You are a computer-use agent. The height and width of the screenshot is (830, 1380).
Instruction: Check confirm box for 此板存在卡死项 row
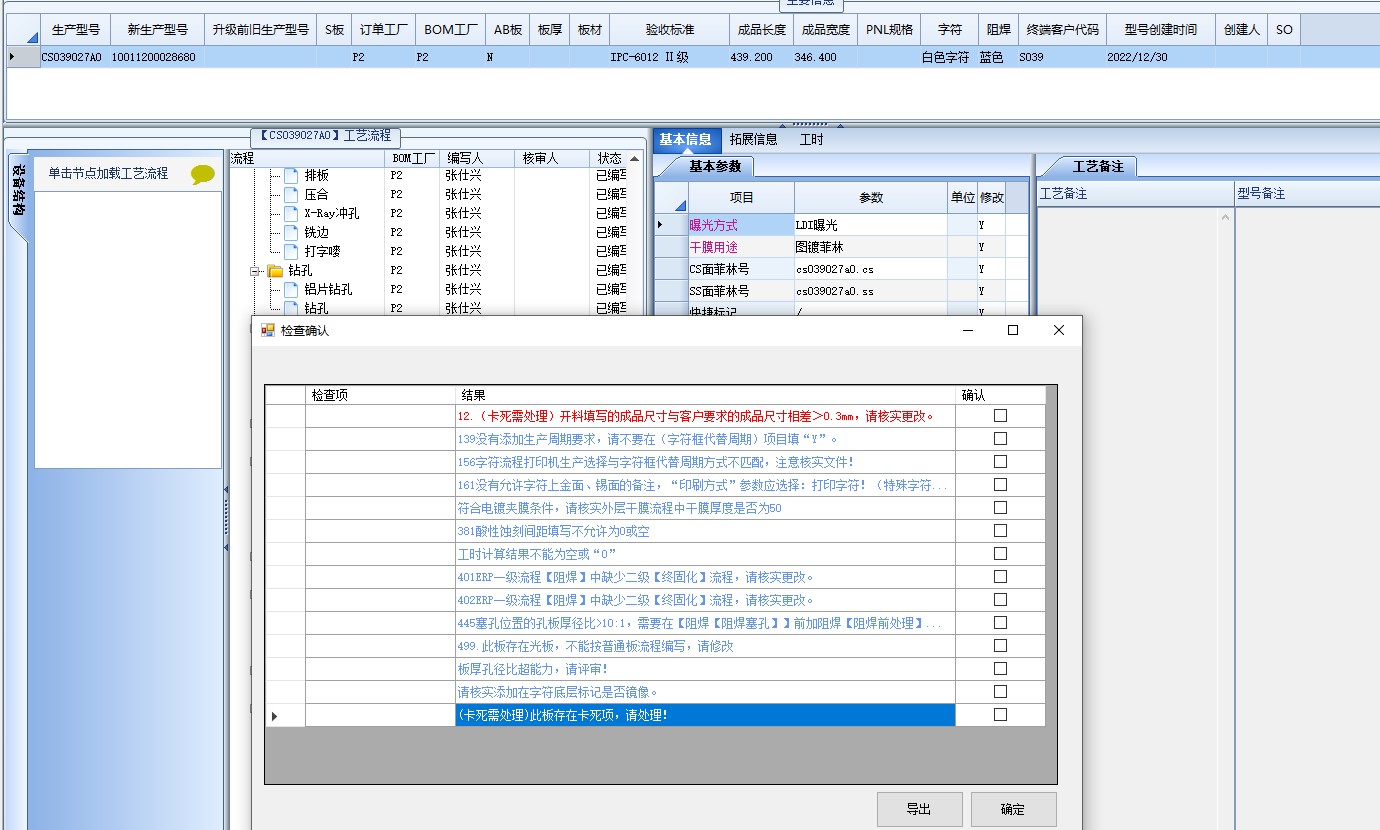[1000, 715]
